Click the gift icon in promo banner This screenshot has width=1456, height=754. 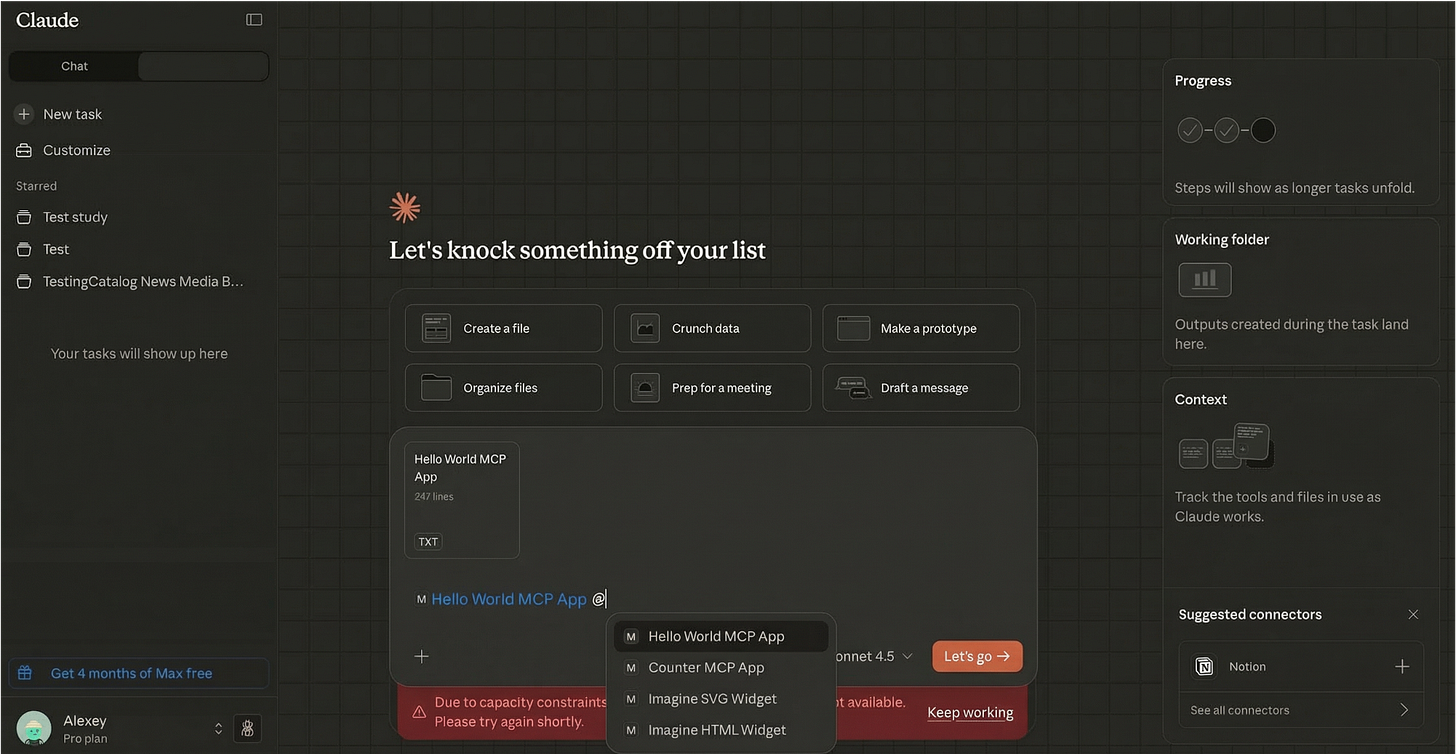click(x=26, y=673)
